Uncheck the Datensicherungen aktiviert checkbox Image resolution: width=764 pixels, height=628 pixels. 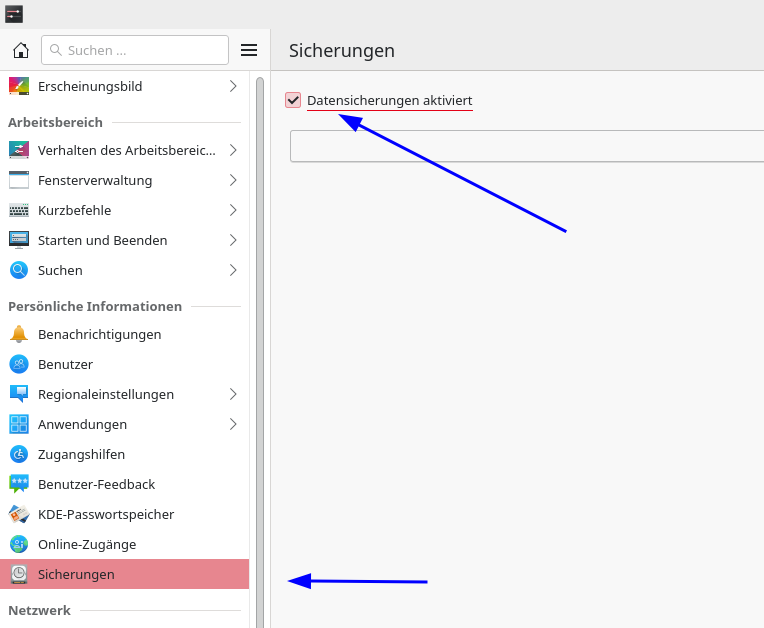click(293, 100)
